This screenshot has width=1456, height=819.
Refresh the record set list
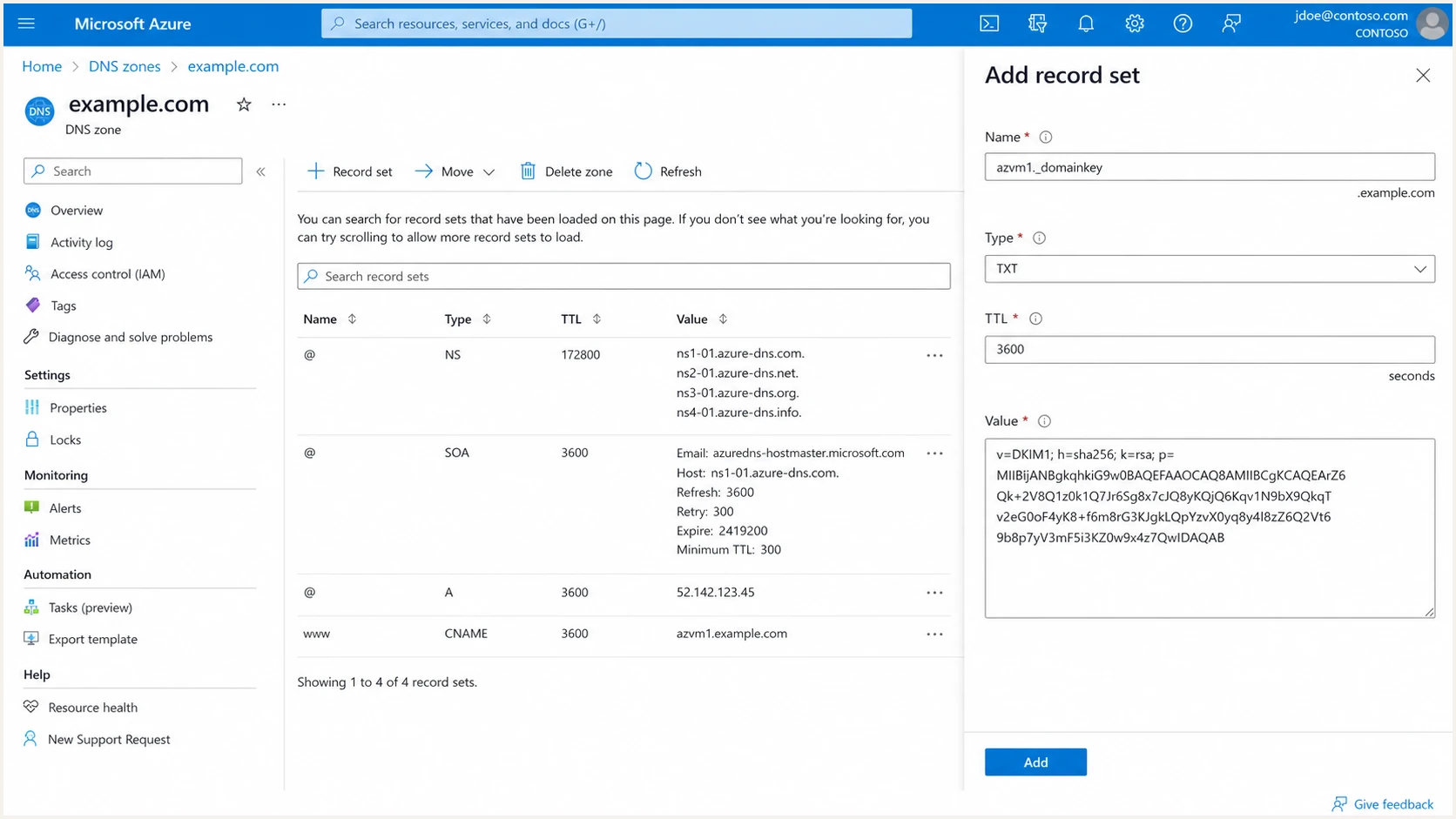[x=668, y=171]
